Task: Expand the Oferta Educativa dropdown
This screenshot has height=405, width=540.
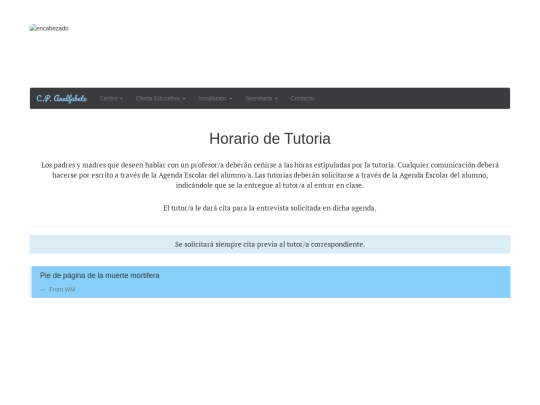Action: [160, 98]
